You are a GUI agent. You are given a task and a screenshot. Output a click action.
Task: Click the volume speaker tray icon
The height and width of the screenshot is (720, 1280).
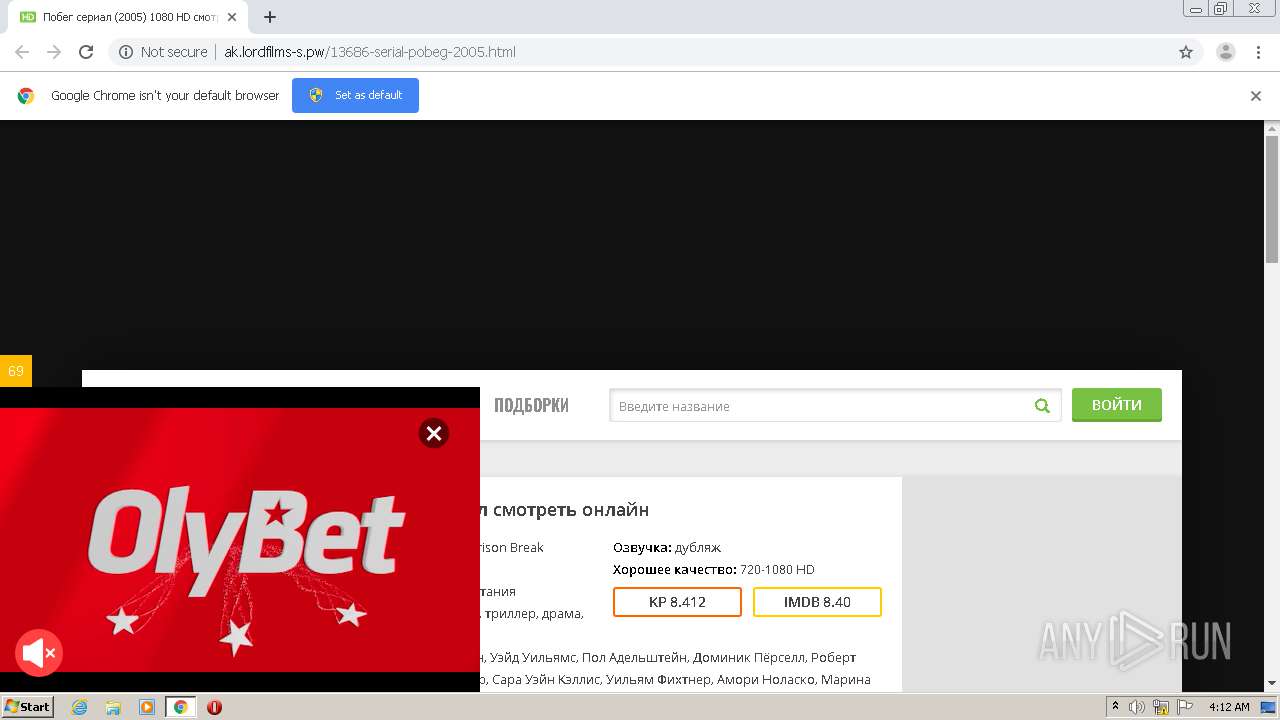1137,707
